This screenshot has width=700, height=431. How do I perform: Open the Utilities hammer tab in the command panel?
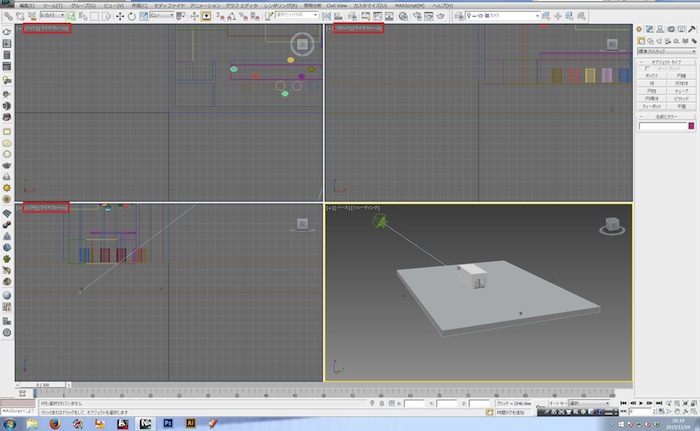(x=690, y=29)
